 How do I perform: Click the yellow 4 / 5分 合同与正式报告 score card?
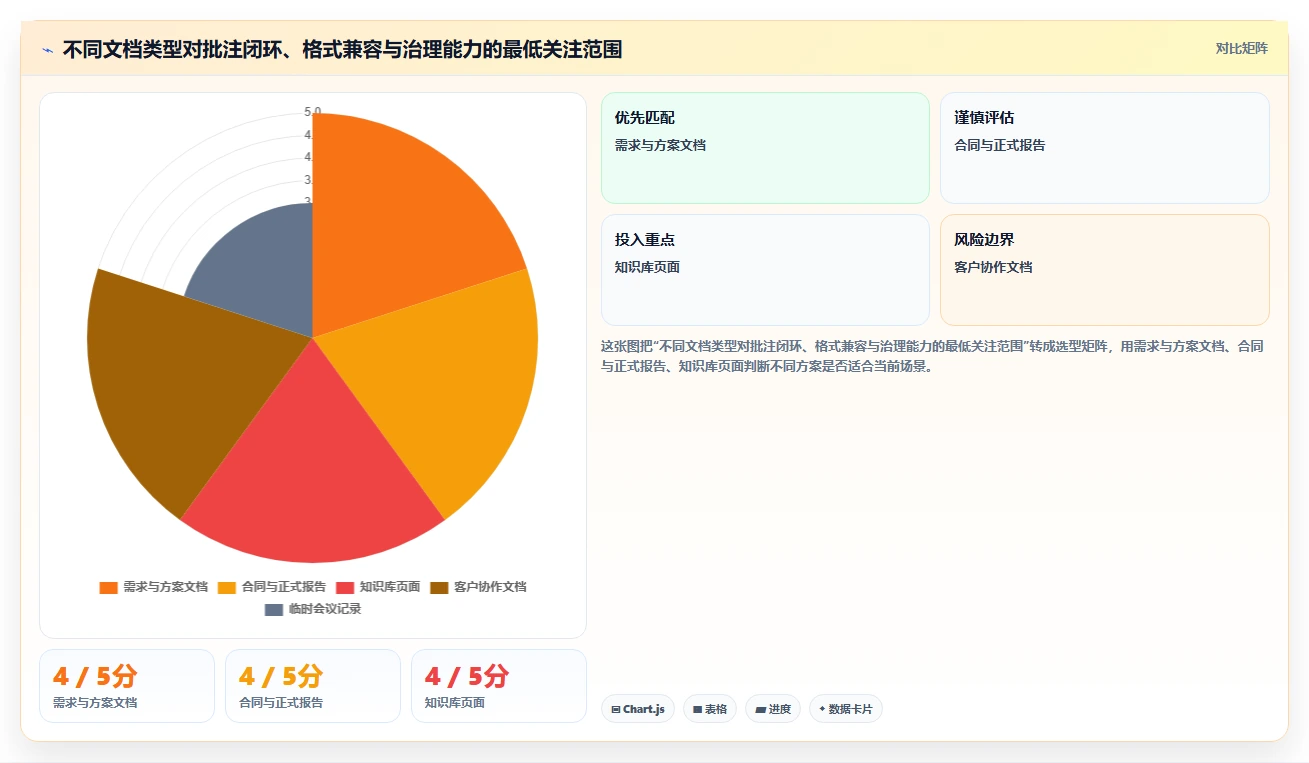pyautogui.click(x=313, y=686)
